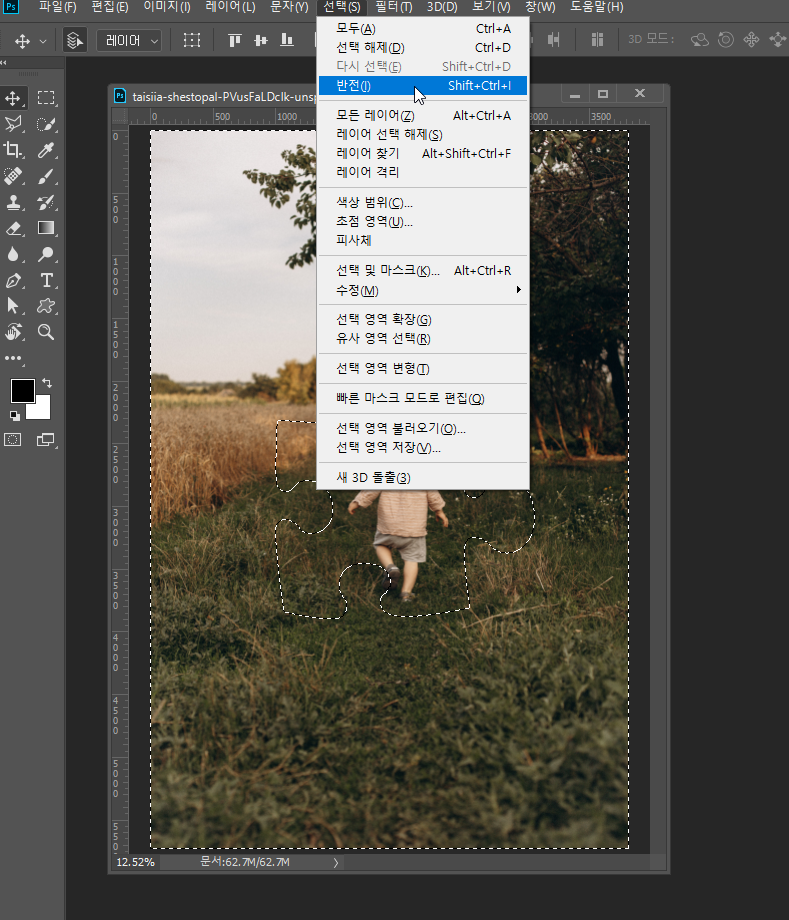Open the 레이어(L) menu
The image size is (789, 920).
click(x=230, y=7)
